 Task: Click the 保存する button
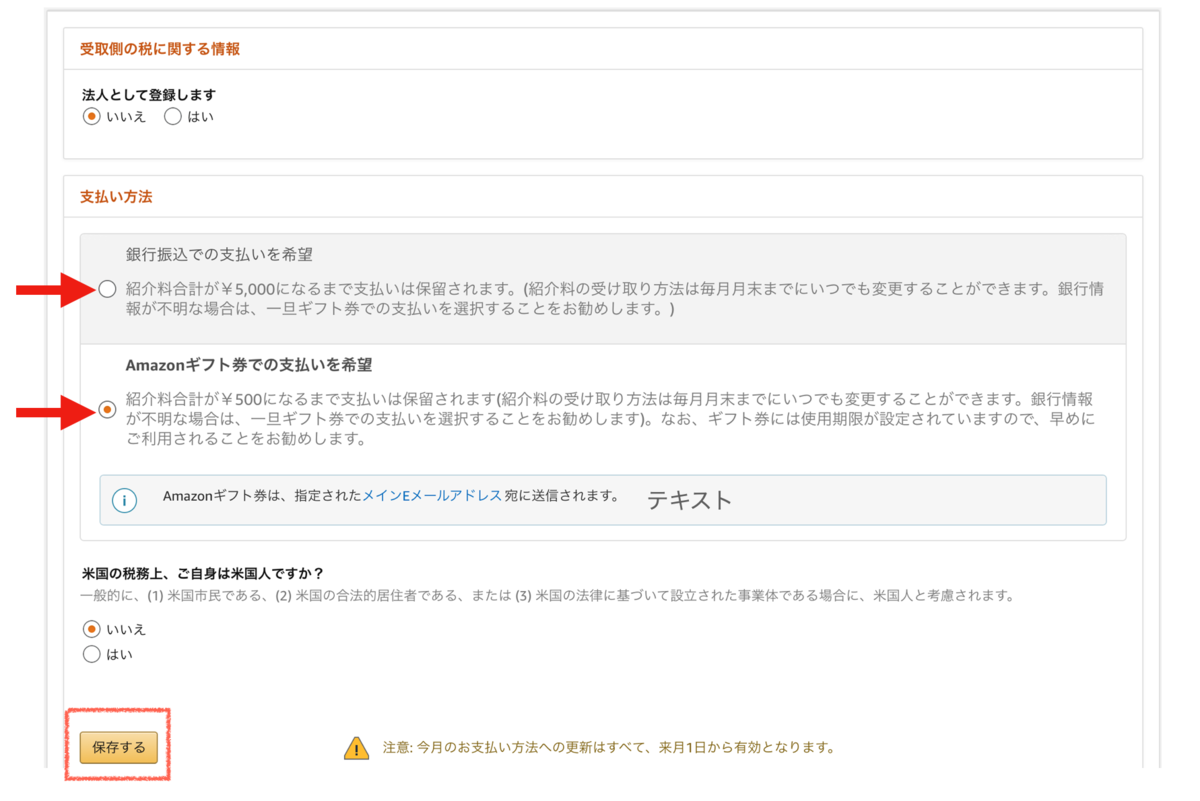(119, 747)
